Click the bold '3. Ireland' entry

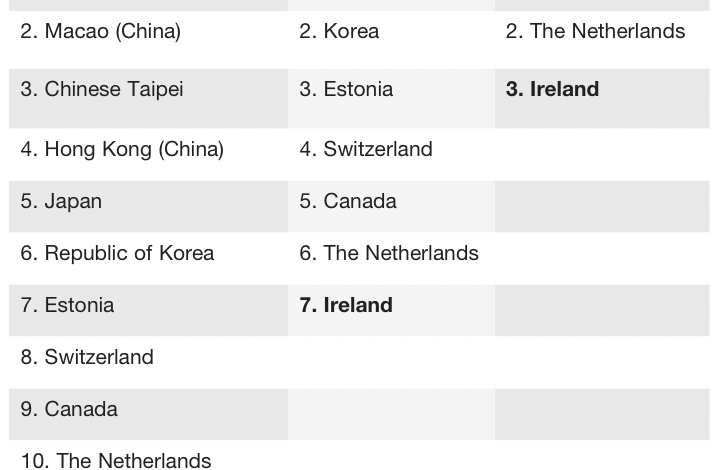(x=553, y=90)
